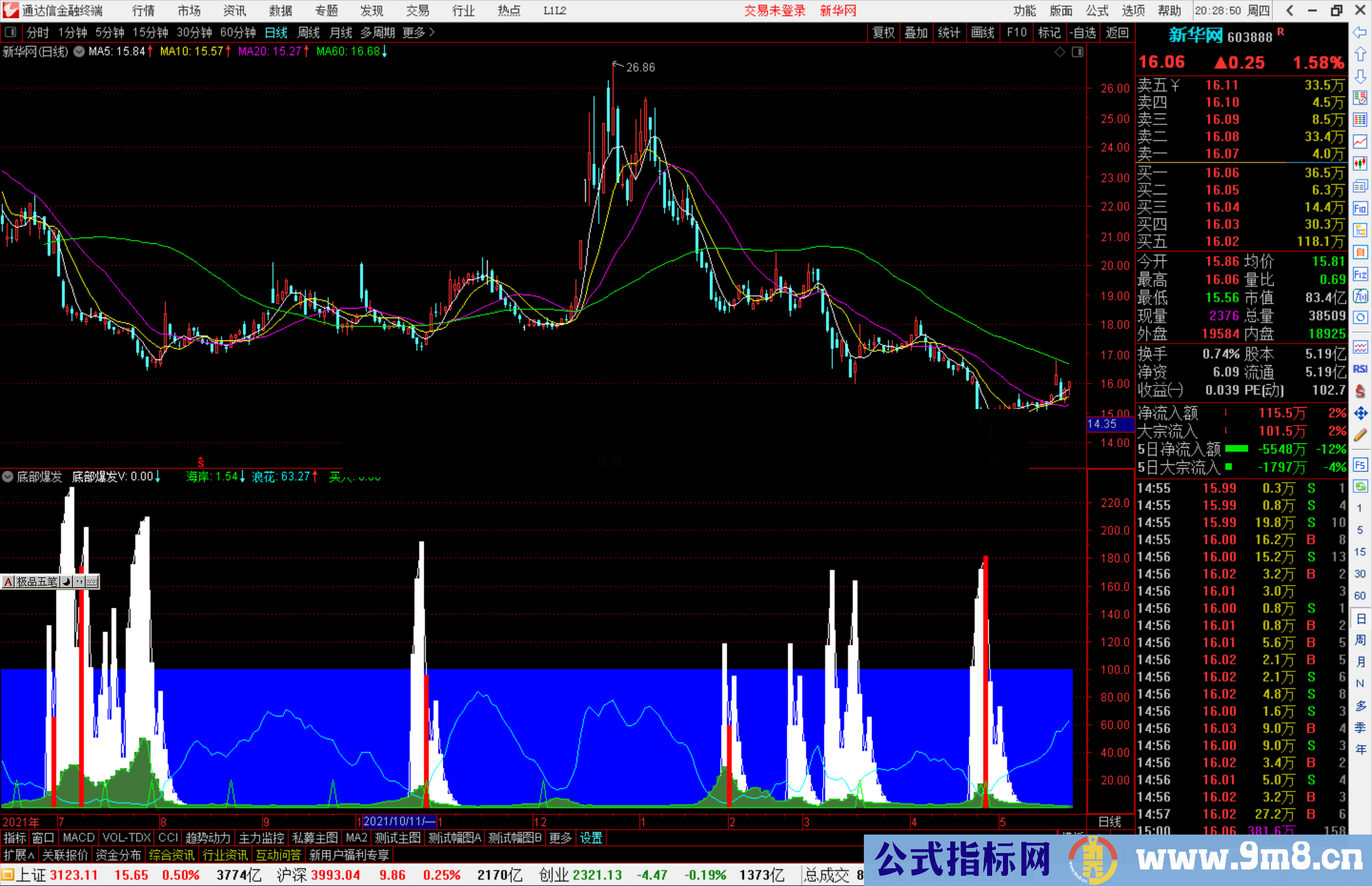Click the MA10 yellow moving average label

pos(191,51)
